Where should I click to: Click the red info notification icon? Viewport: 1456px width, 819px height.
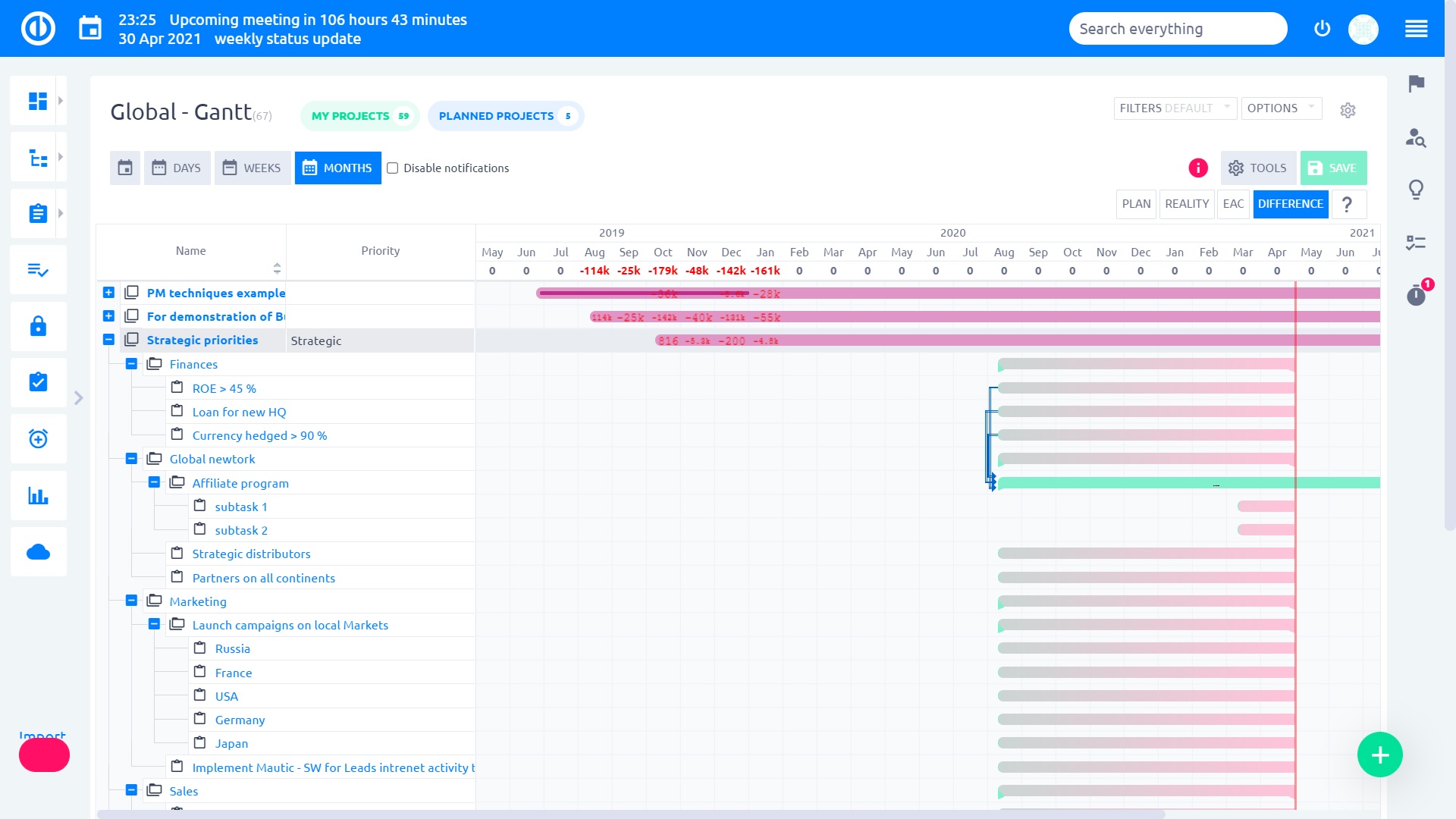coord(1198,168)
